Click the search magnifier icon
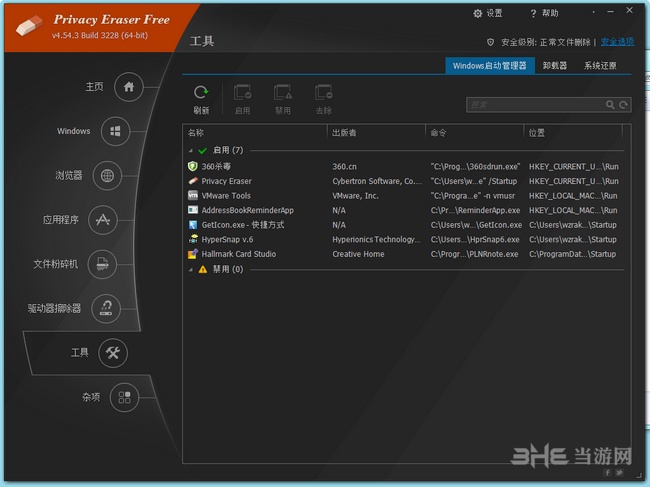 tap(610, 104)
